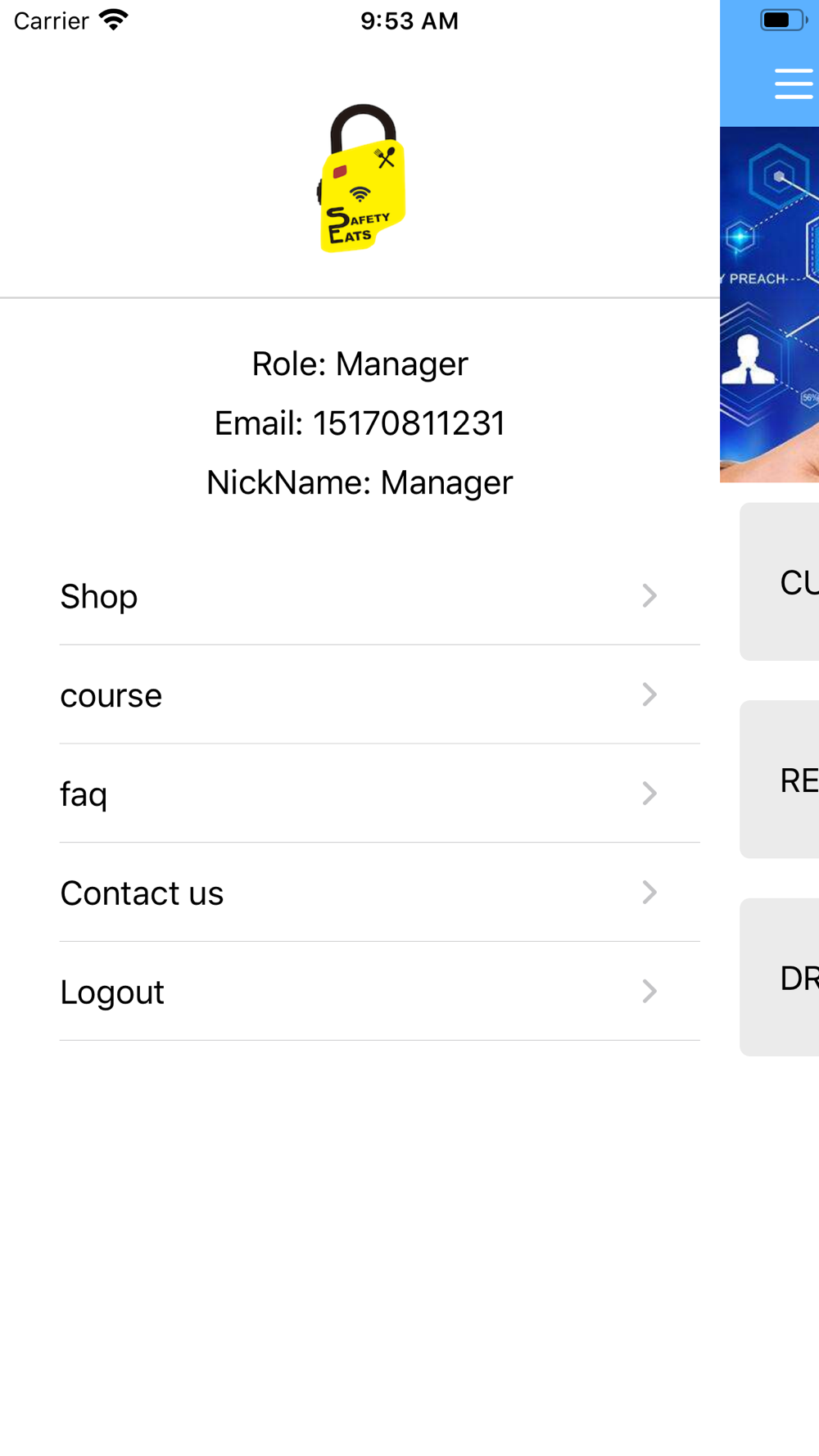Click the chevron arrow beside Shop
819x1456 pixels.
point(649,595)
